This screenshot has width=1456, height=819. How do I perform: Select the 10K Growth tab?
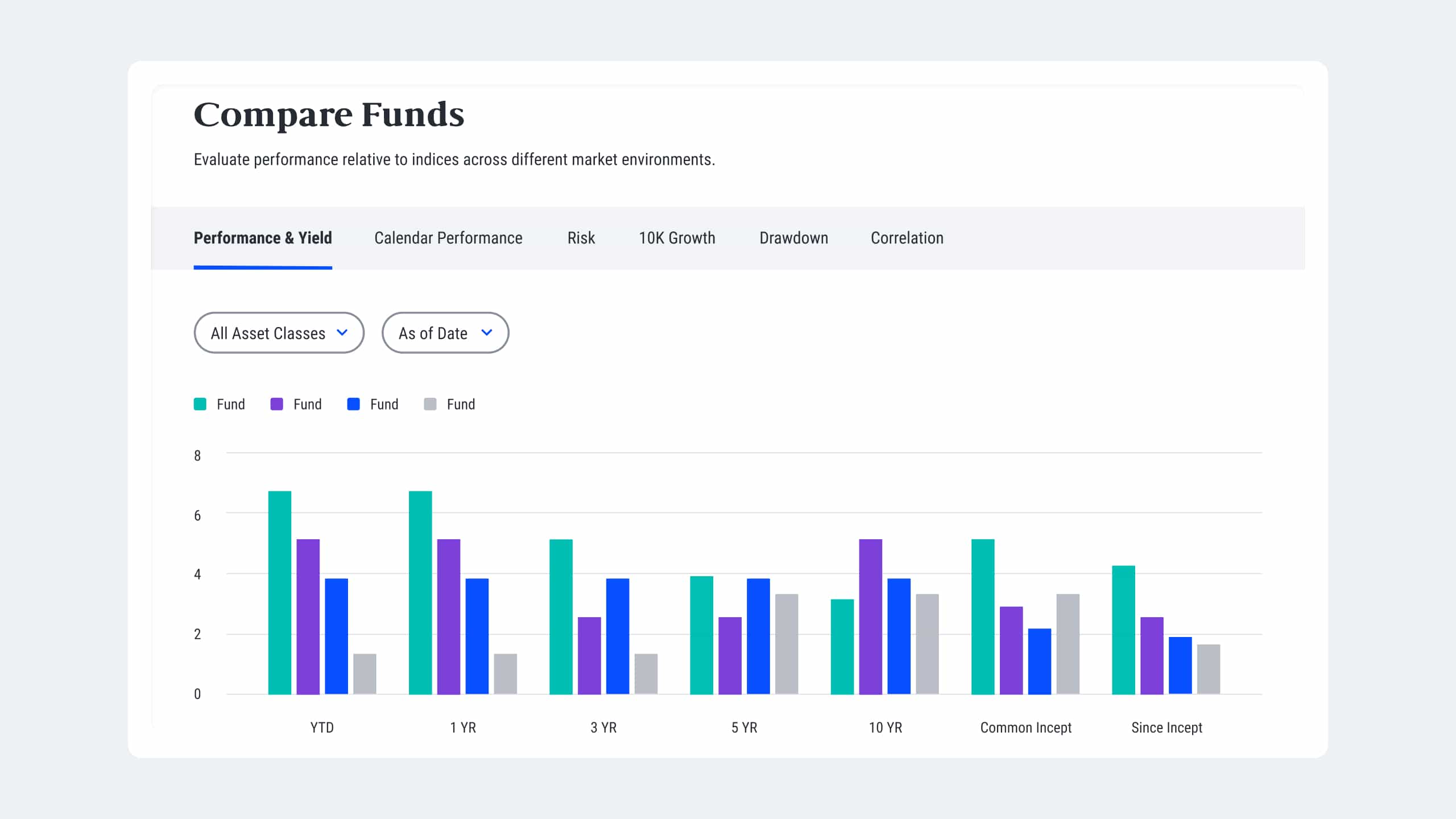tap(677, 238)
